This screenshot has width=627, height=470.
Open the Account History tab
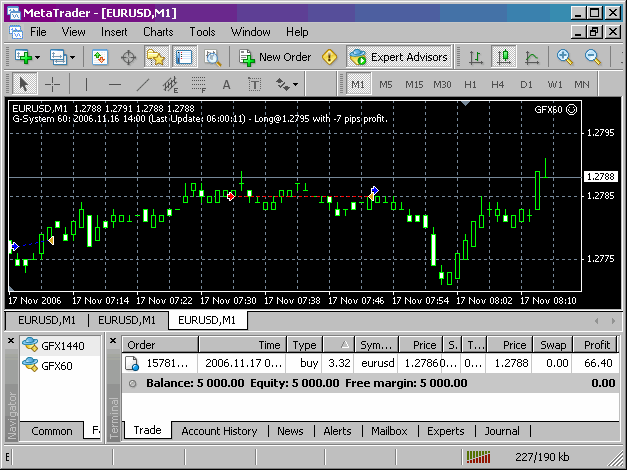pyautogui.click(x=219, y=431)
